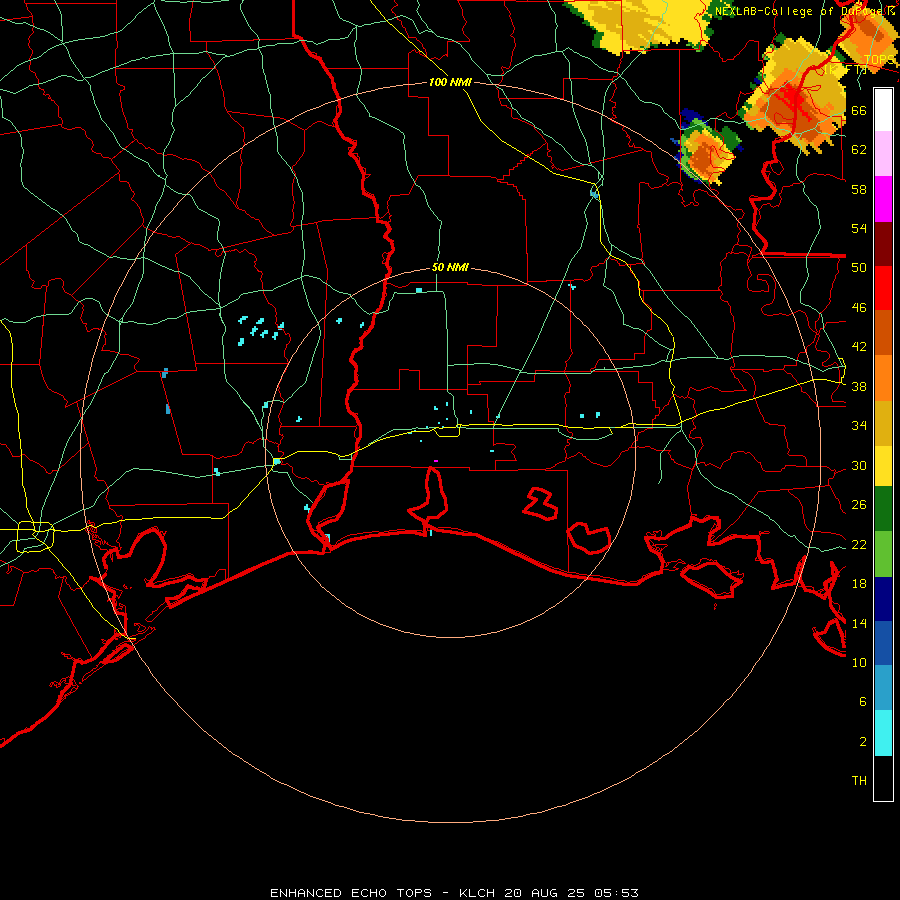
Task: Click the legend value '58'
Action: click(x=859, y=189)
